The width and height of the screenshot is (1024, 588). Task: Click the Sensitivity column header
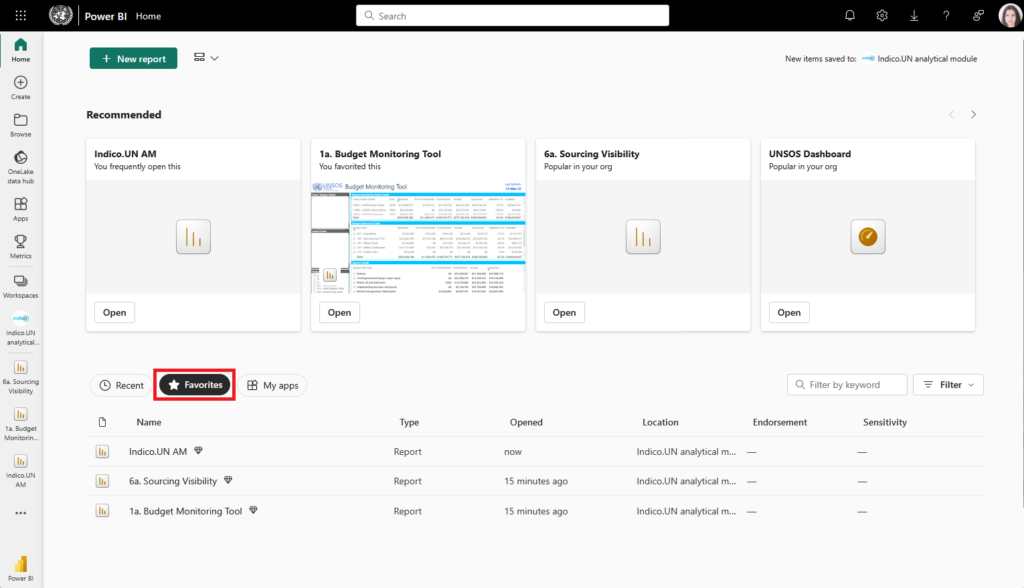click(x=885, y=422)
